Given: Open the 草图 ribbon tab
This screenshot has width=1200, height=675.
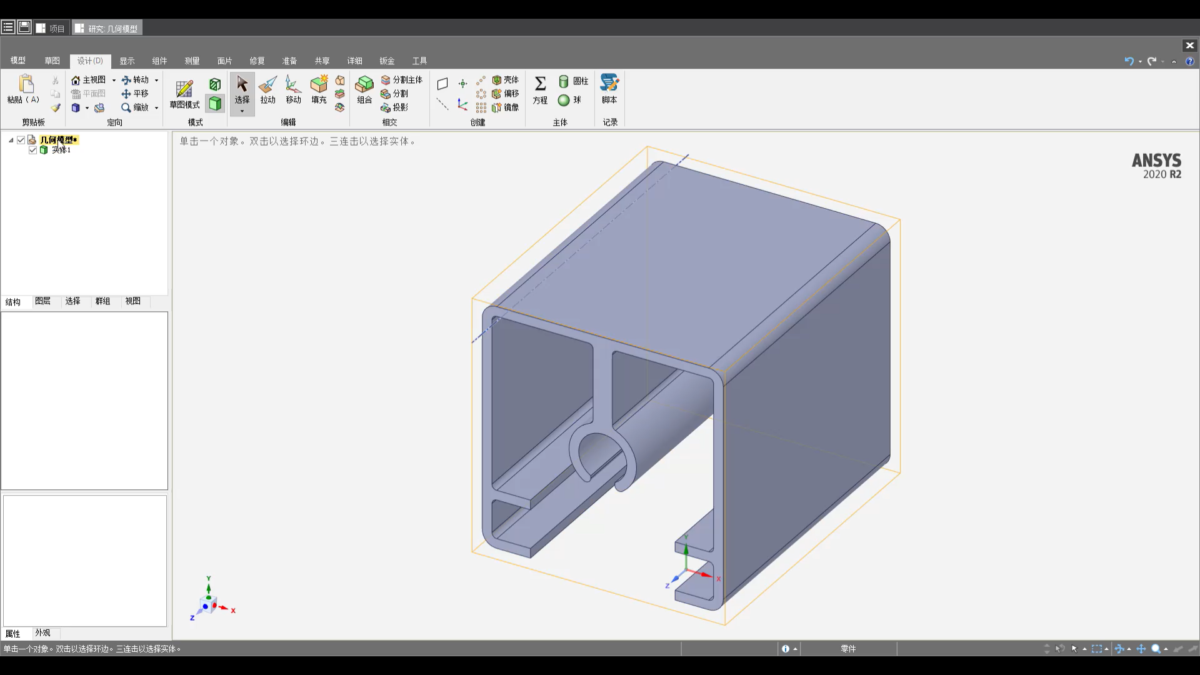Looking at the screenshot, I should click(x=52, y=61).
